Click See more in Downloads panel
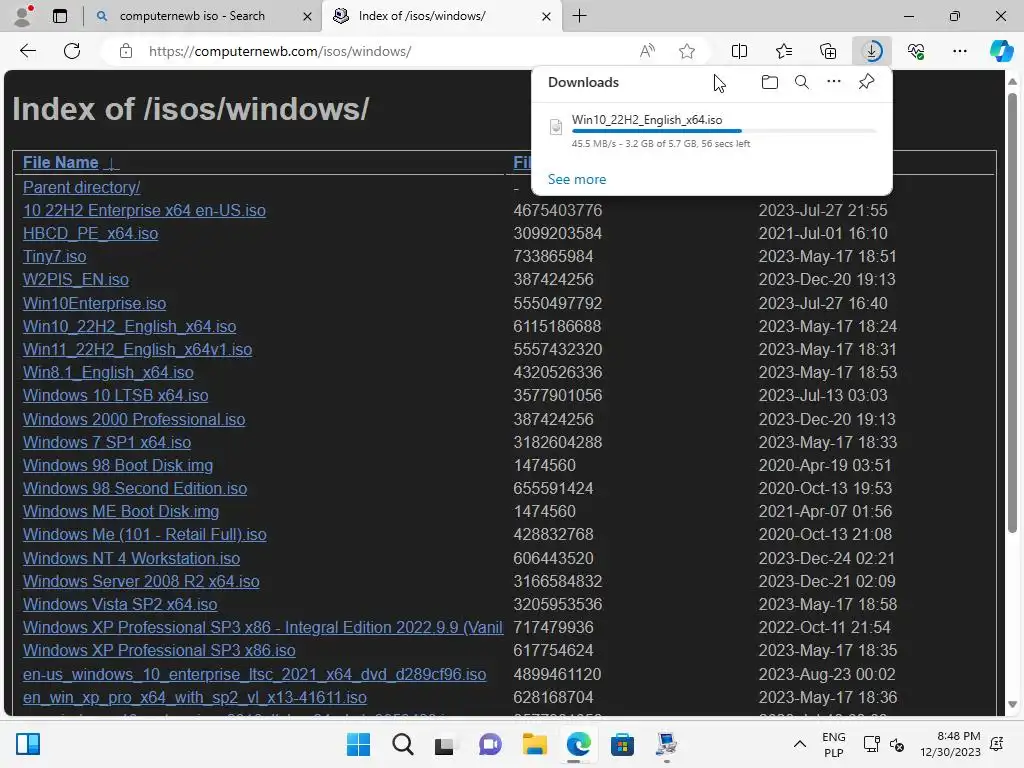1024x768 pixels. pos(577,179)
